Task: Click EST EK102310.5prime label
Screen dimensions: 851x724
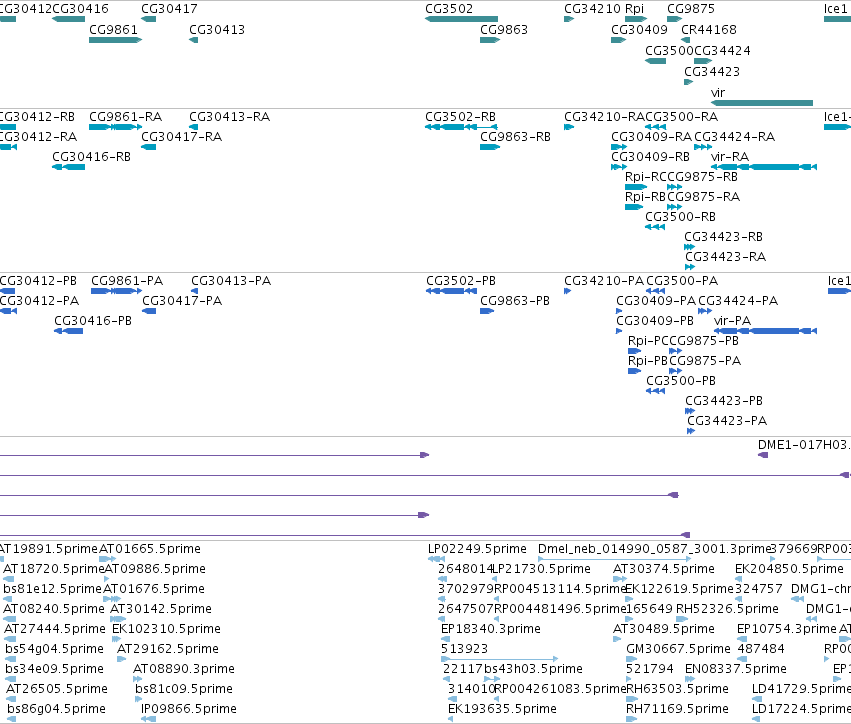Action: coord(166,628)
